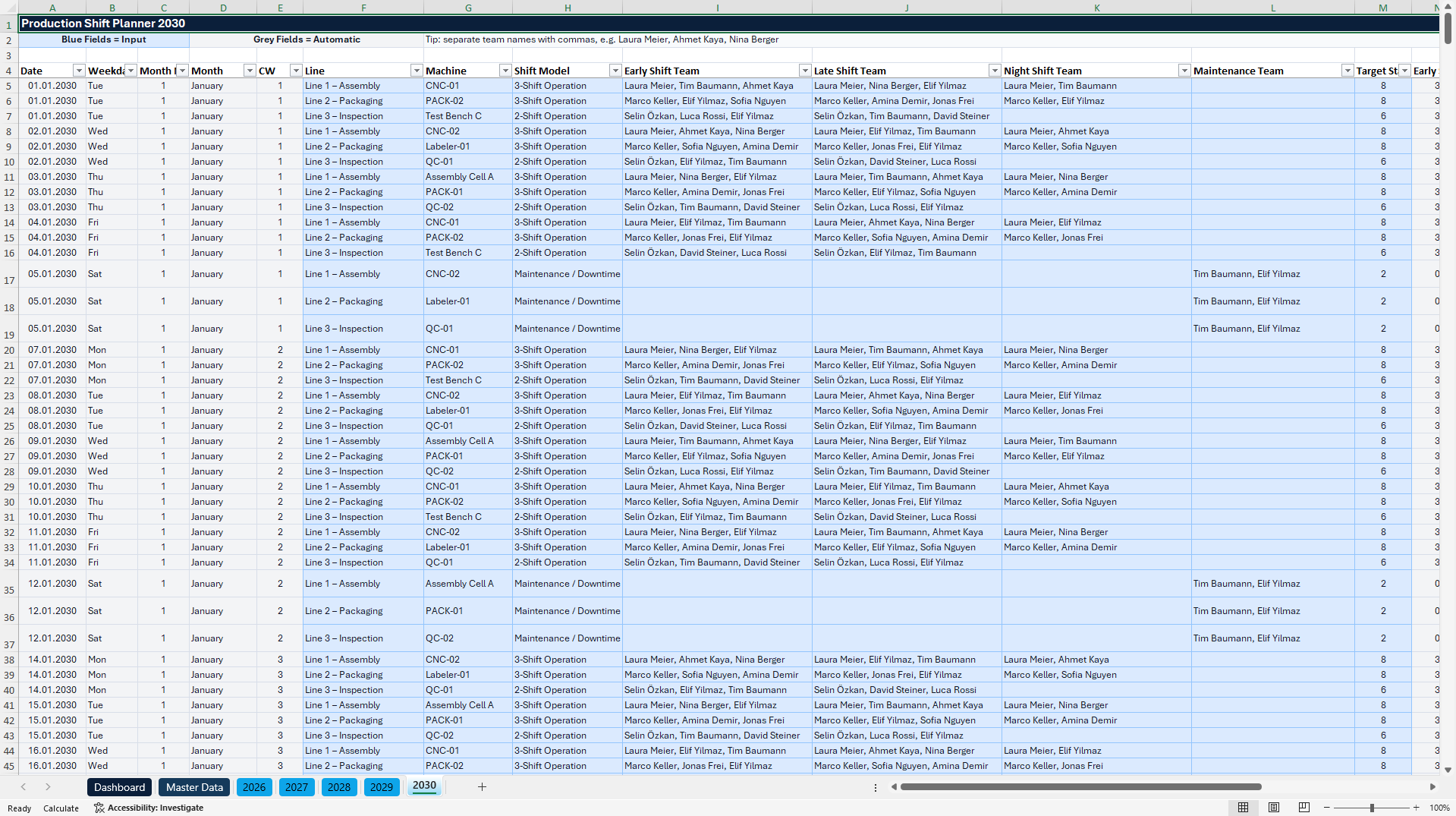The width and height of the screenshot is (1456, 816).
Task: Switch to the Master Data sheet tab
Action: 194,787
